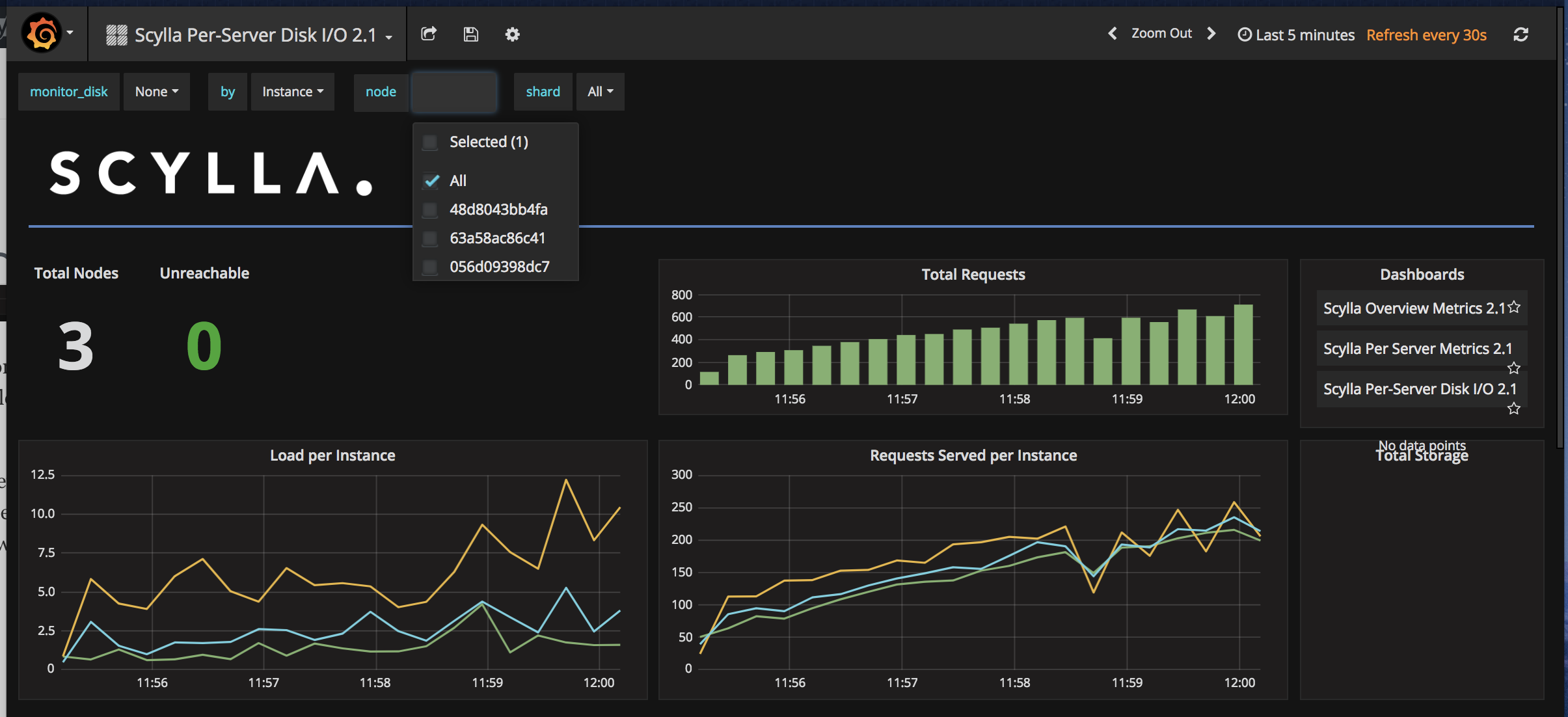Click the No data points message
This screenshot has height=717, width=1568.
click(1422, 445)
